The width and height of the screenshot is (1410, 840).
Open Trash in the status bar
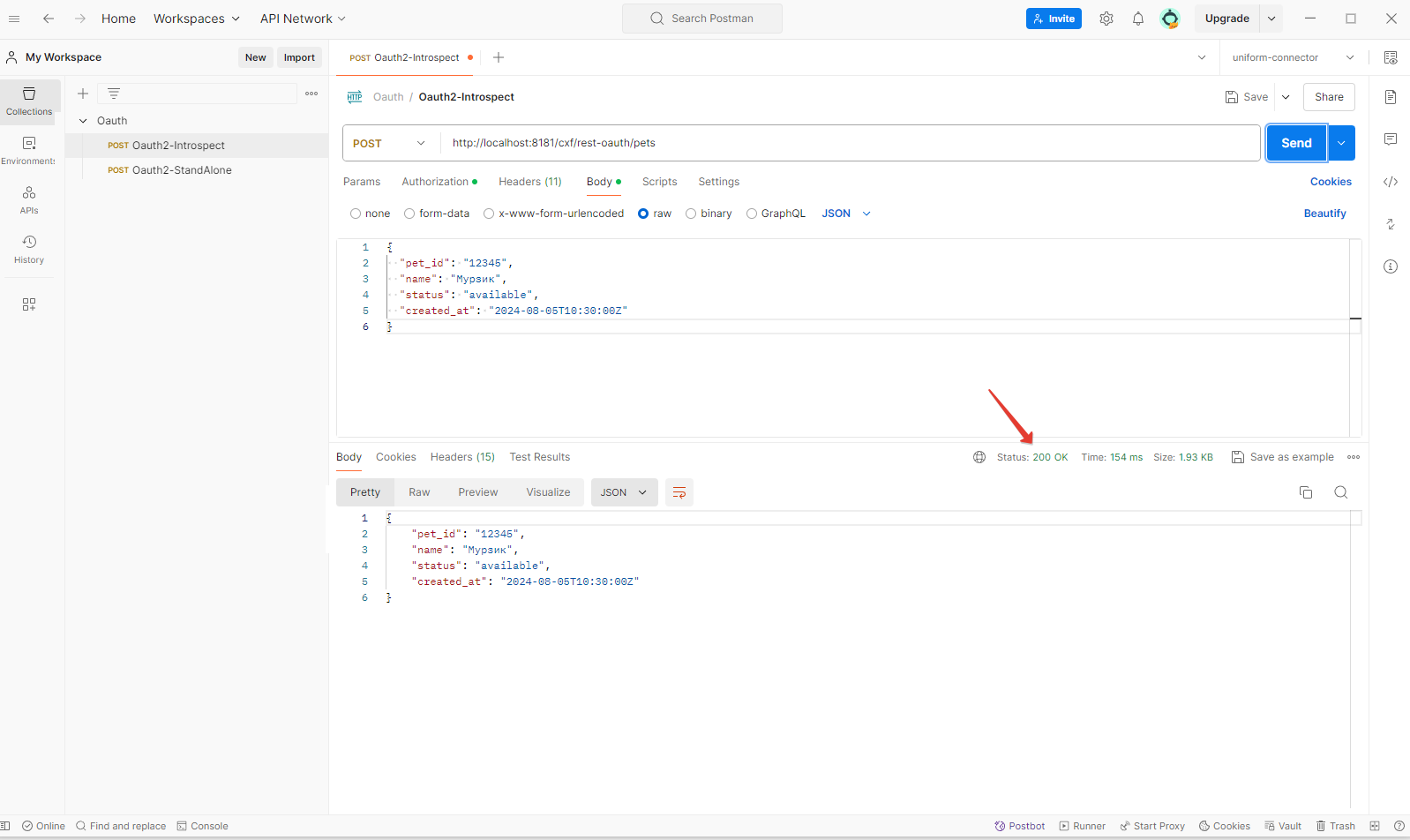tap(1336, 826)
